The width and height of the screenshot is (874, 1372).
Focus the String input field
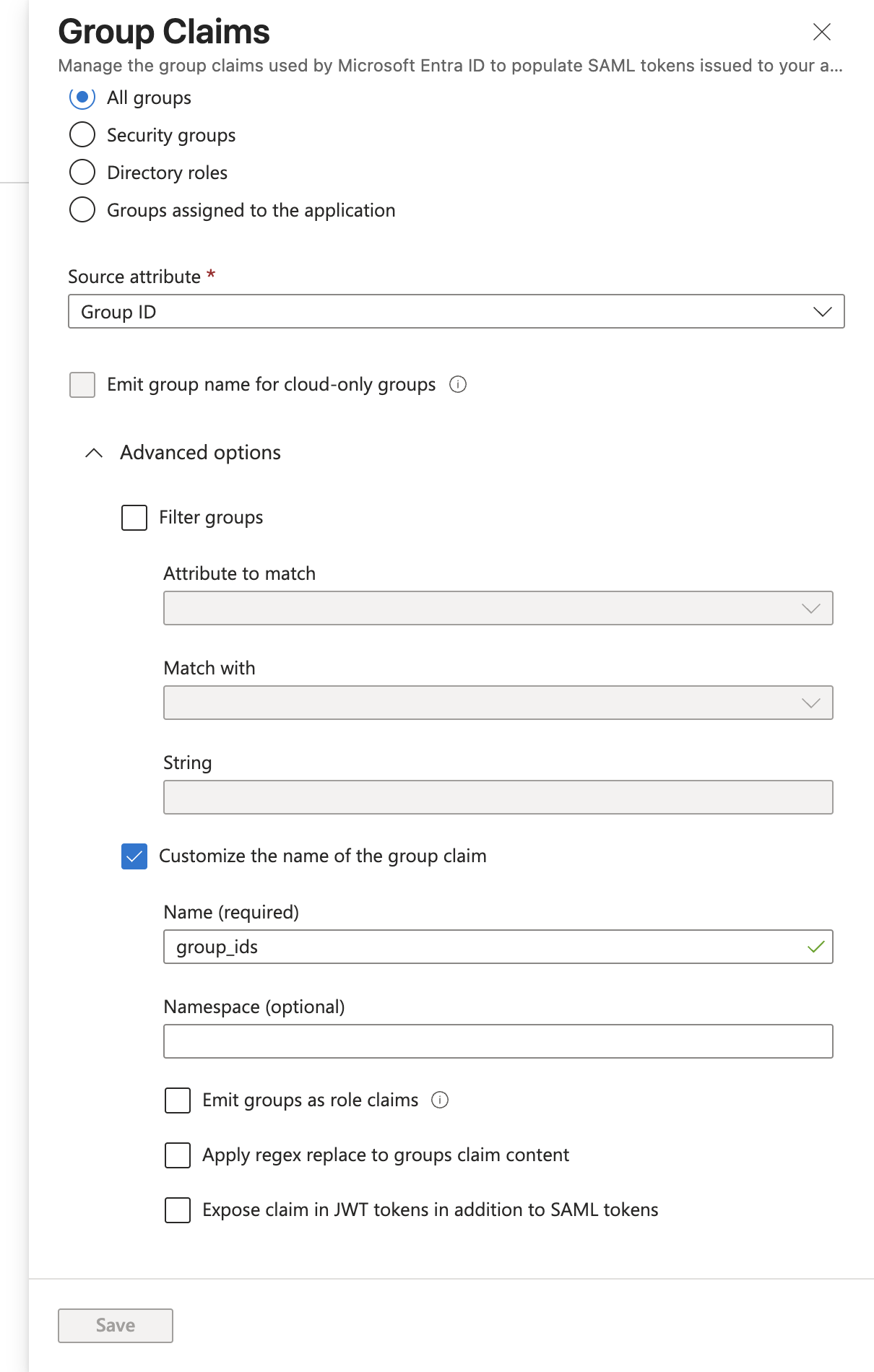tap(498, 797)
